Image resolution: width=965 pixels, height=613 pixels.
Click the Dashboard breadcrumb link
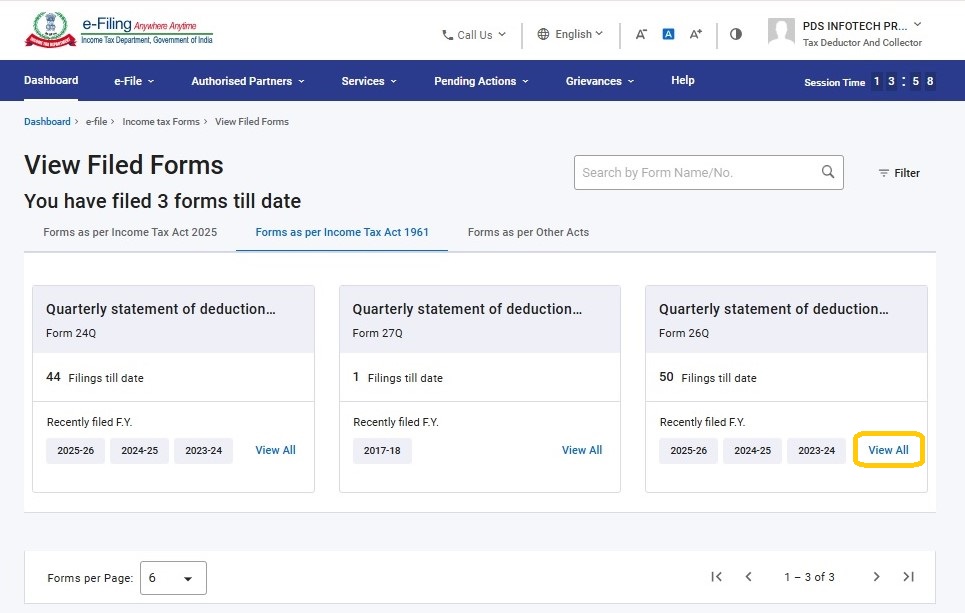[47, 121]
